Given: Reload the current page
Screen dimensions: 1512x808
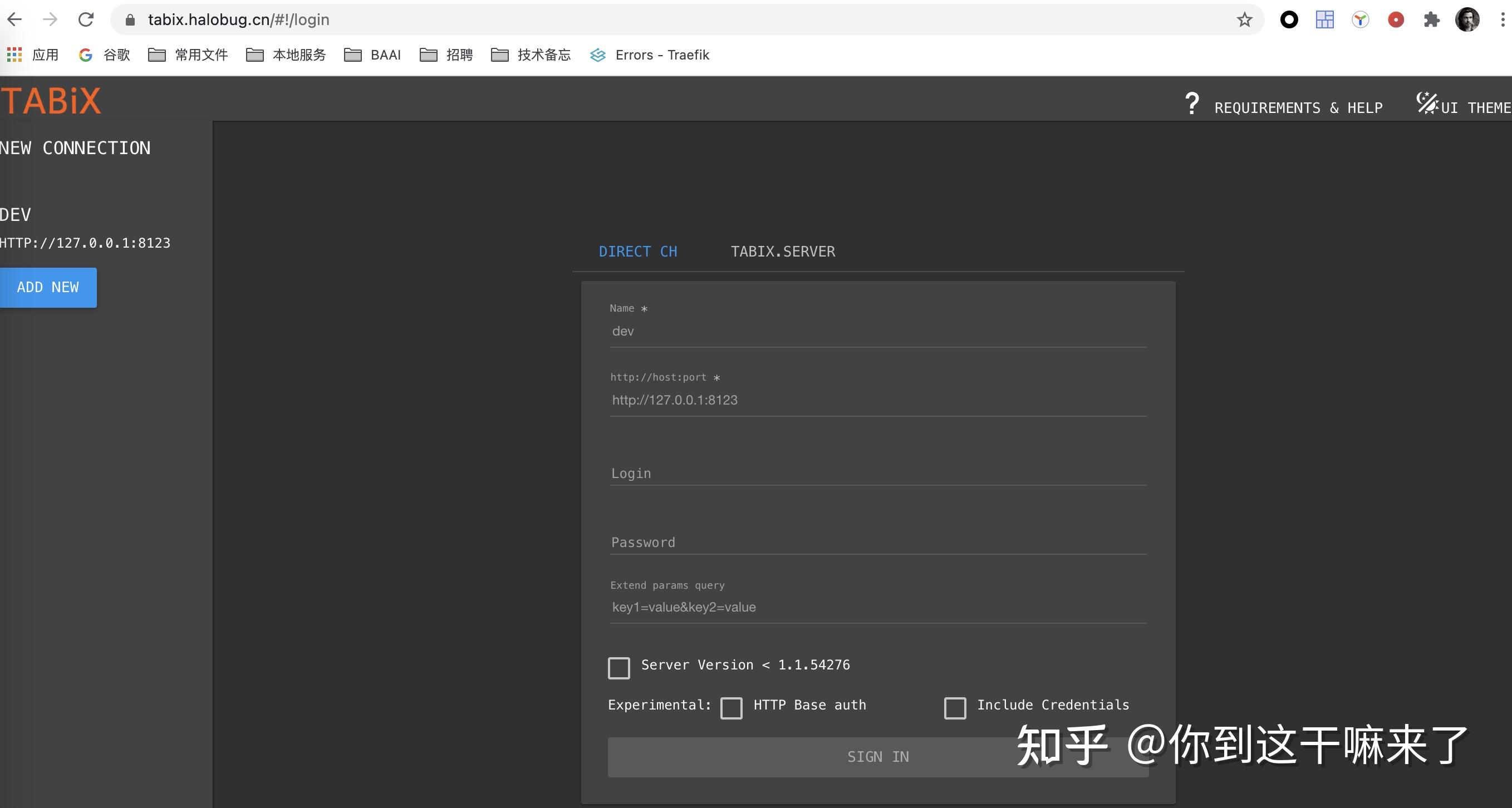Looking at the screenshot, I should coord(86,19).
